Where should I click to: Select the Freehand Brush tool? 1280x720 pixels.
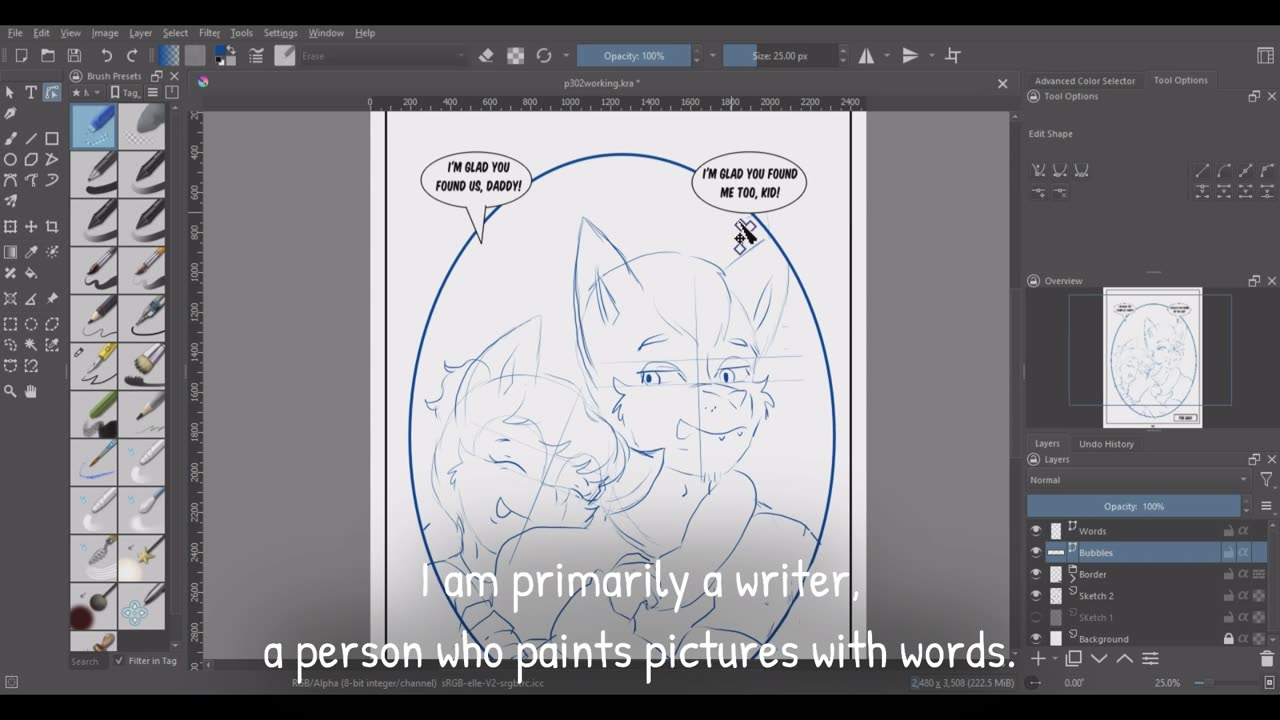click(10, 139)
